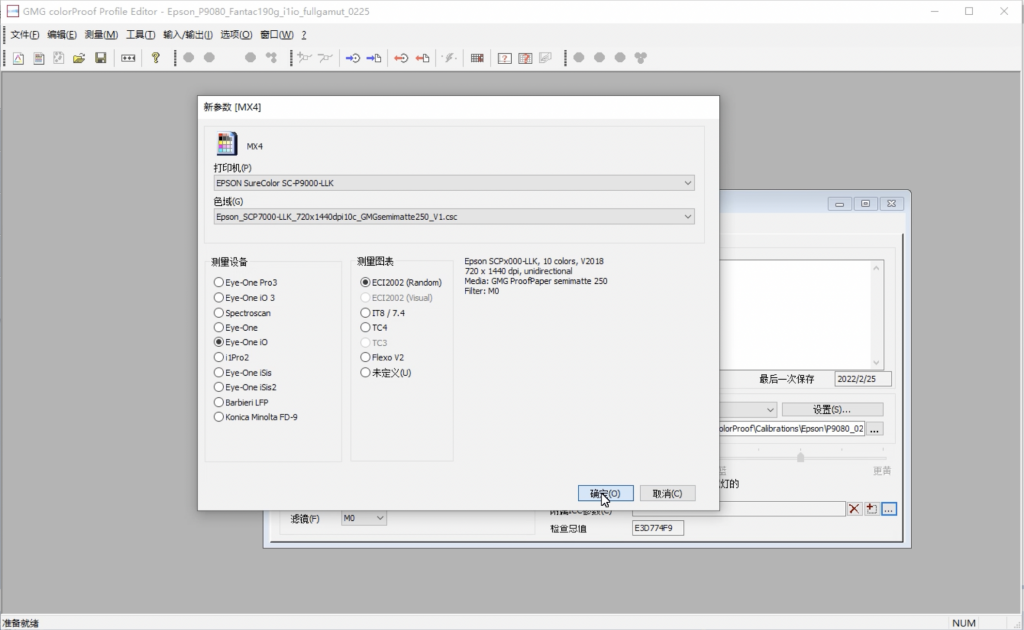Open the M0 filter dropdown

[x=364, y=518]
